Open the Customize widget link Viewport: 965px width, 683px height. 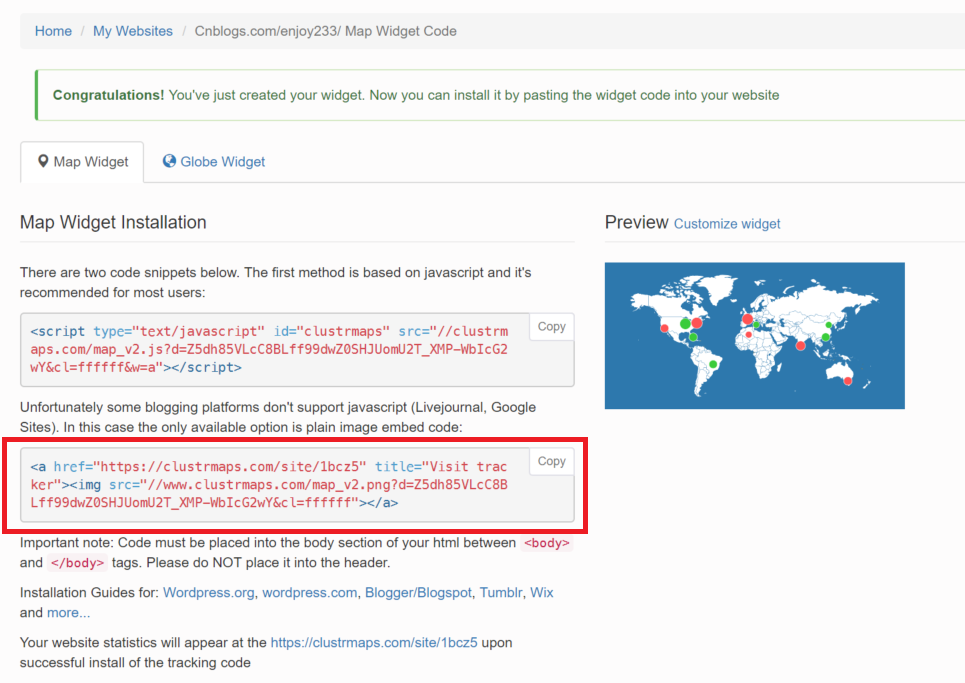727,224
